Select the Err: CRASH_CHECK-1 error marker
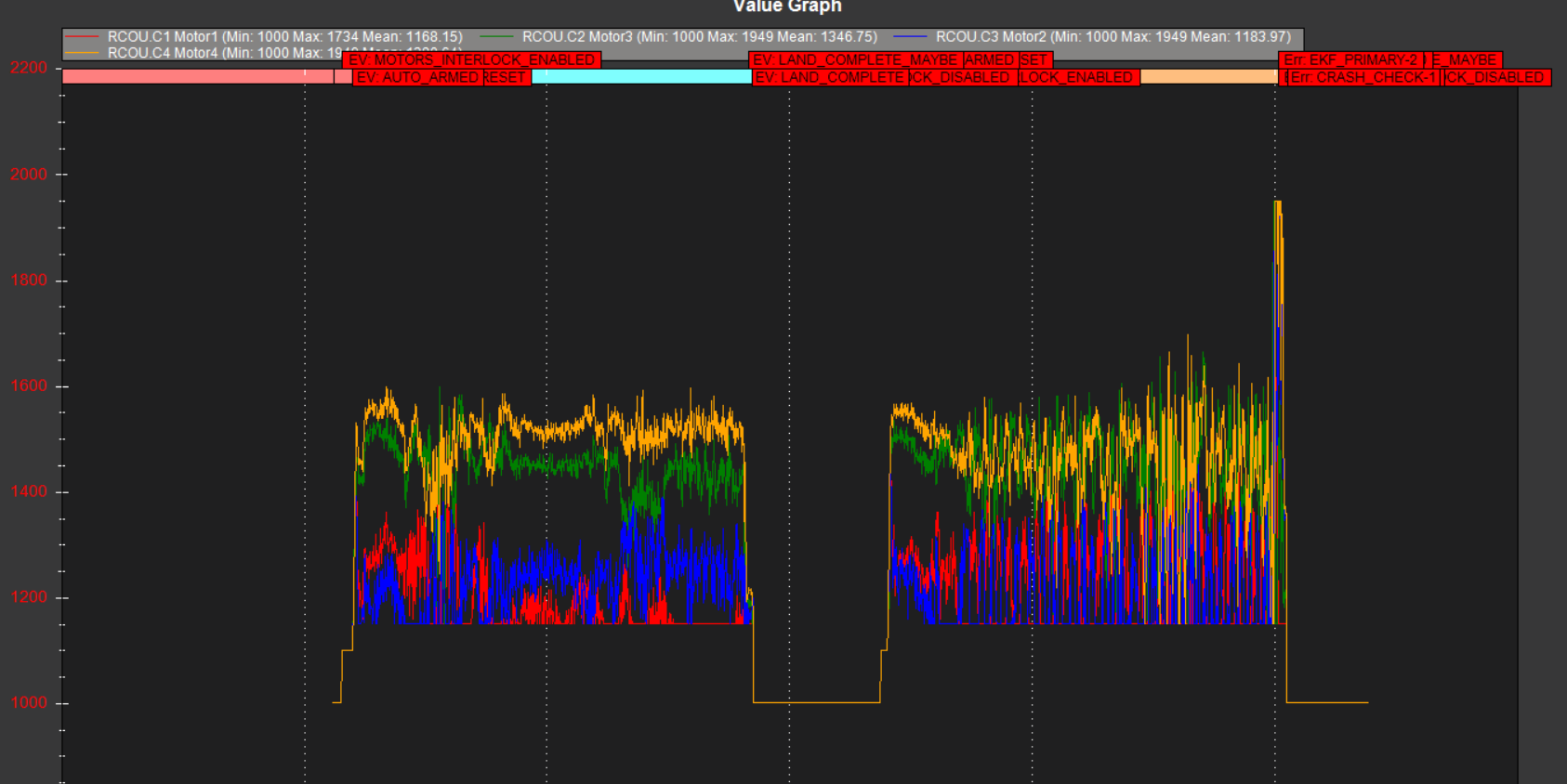The width and height of the screenshot is (1567, 784). pos(1363,77)
